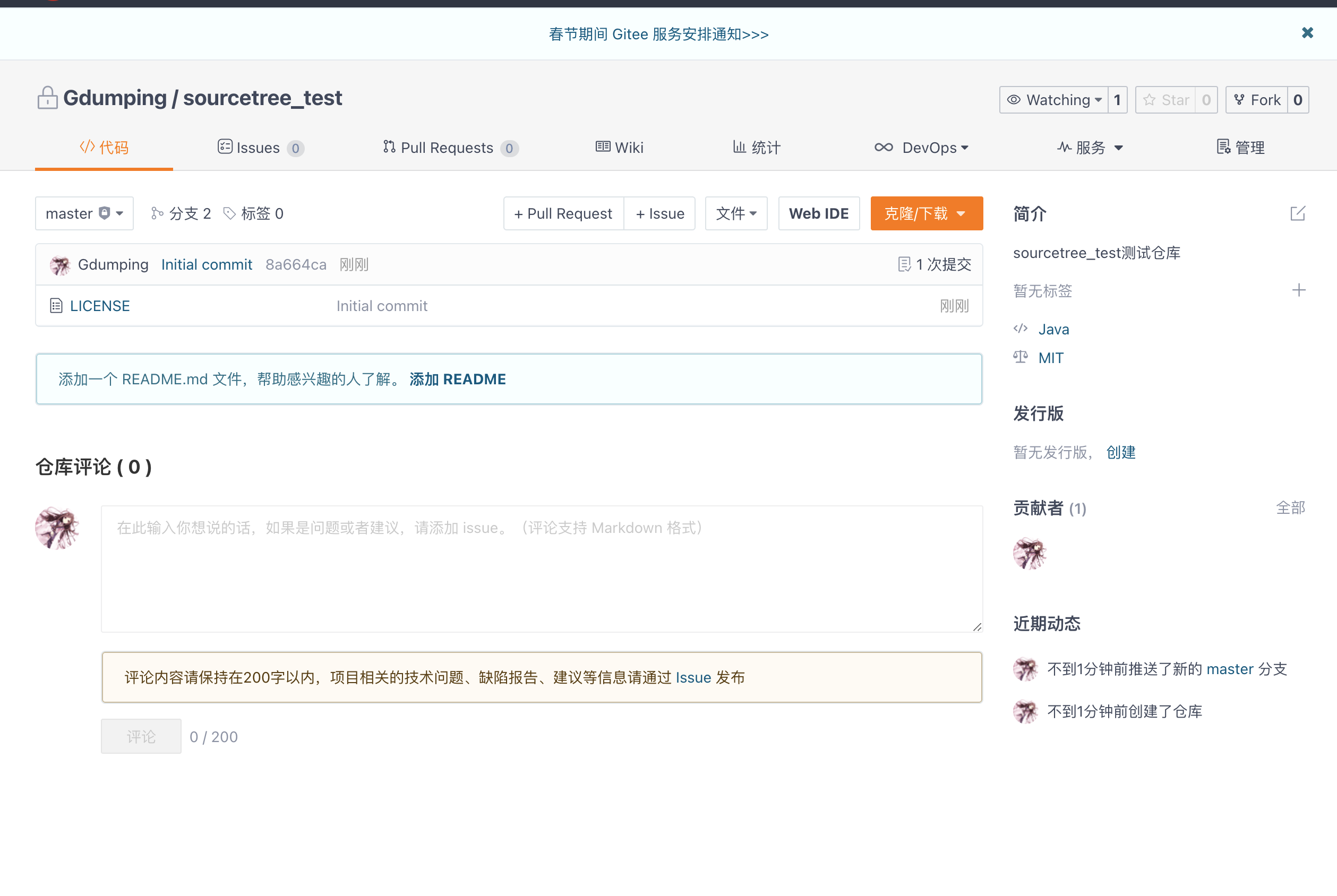
Task: Click inside the repository comment input field
Action: click(541, 568)
